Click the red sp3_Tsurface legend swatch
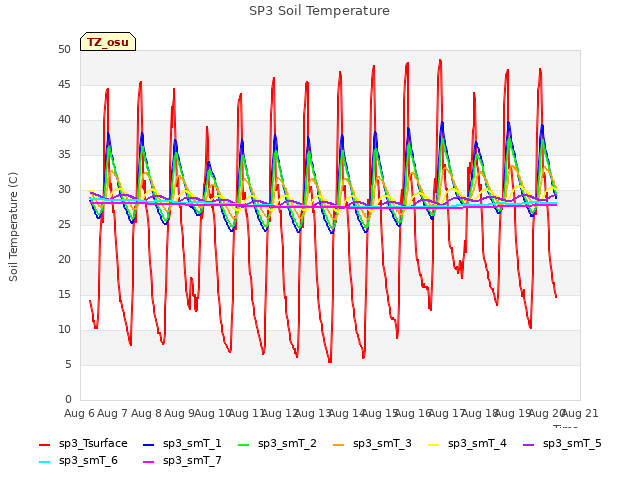The width and height of the screenshot is (640, 480). (x=44, y=444)
